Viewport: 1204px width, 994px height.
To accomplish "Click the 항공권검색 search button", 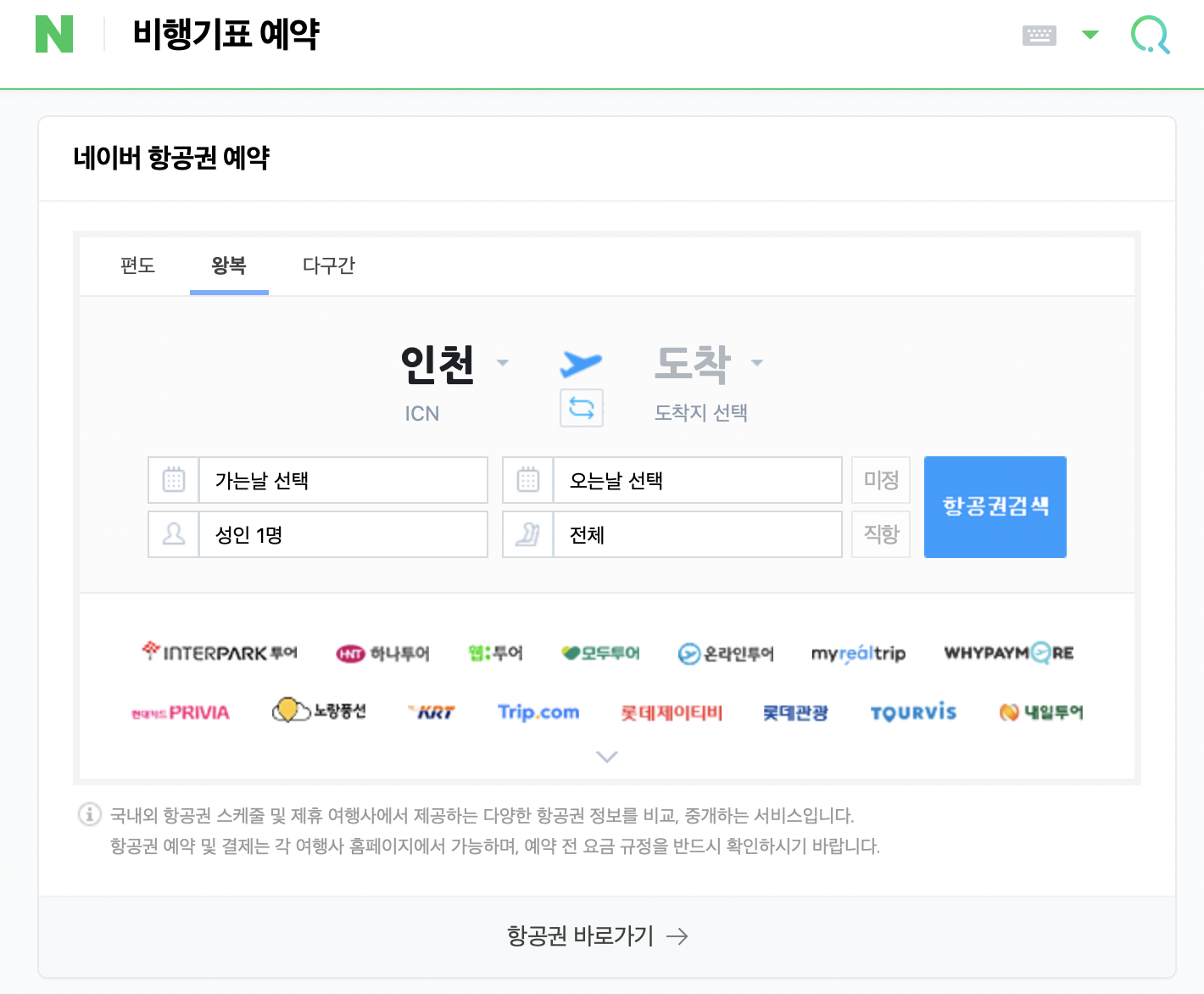I will [x=995, y=507].
